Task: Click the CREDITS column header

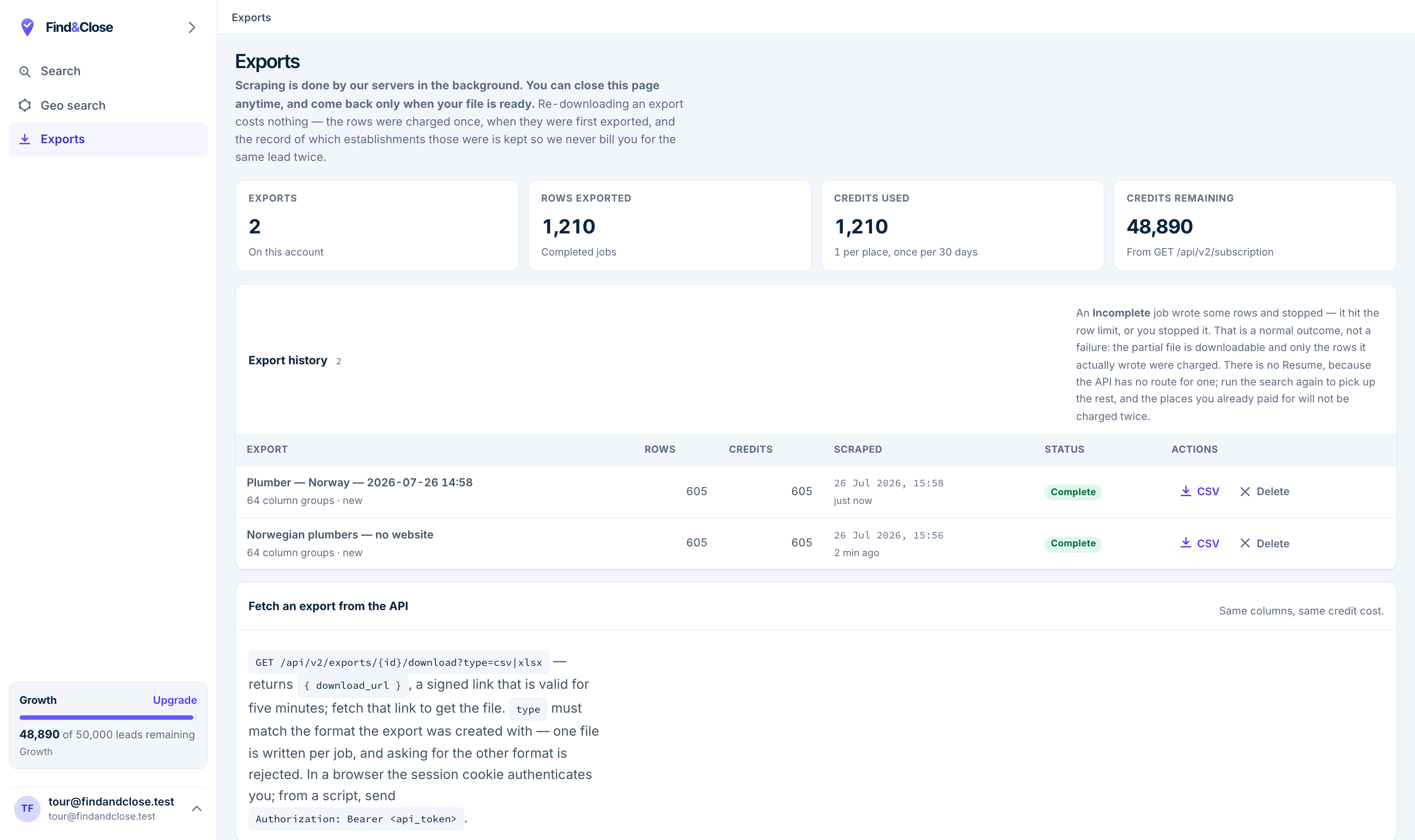Action: click(750, 450)
